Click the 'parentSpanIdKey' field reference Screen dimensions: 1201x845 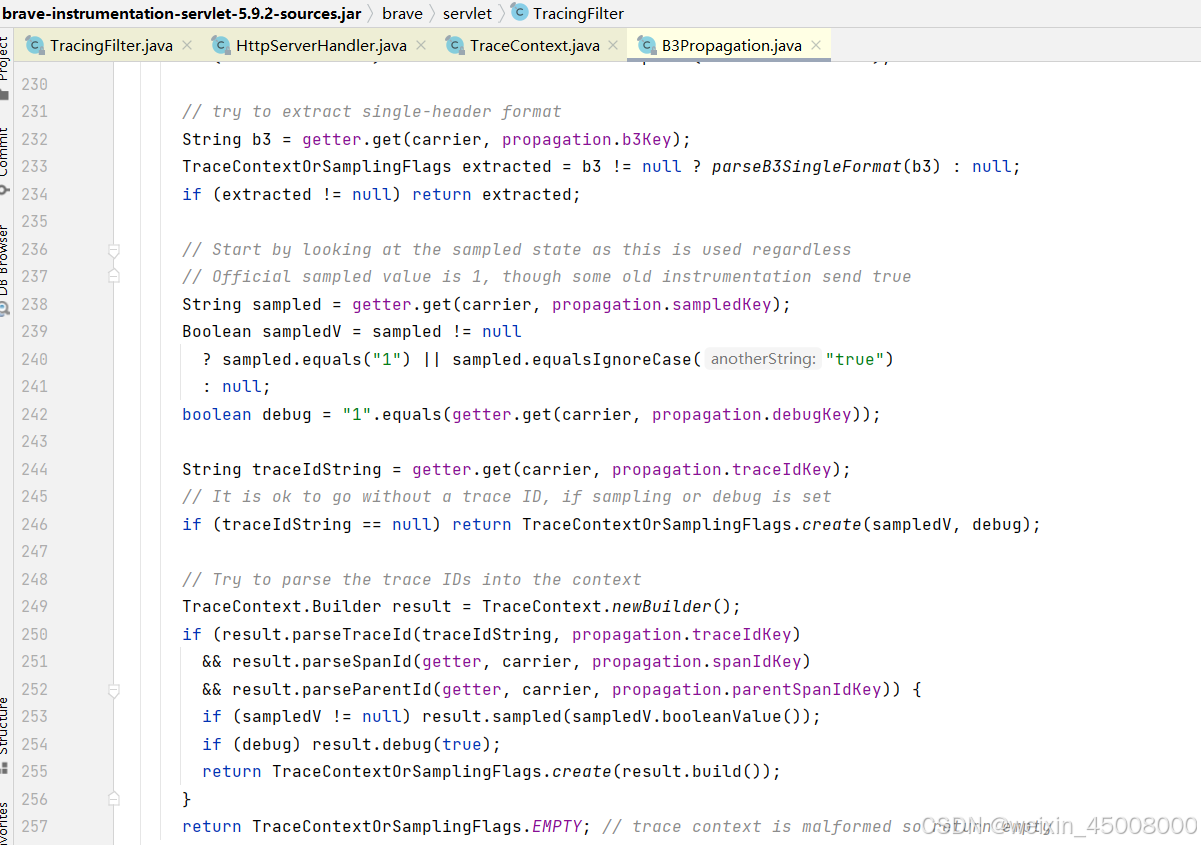(x=807, y=689)
